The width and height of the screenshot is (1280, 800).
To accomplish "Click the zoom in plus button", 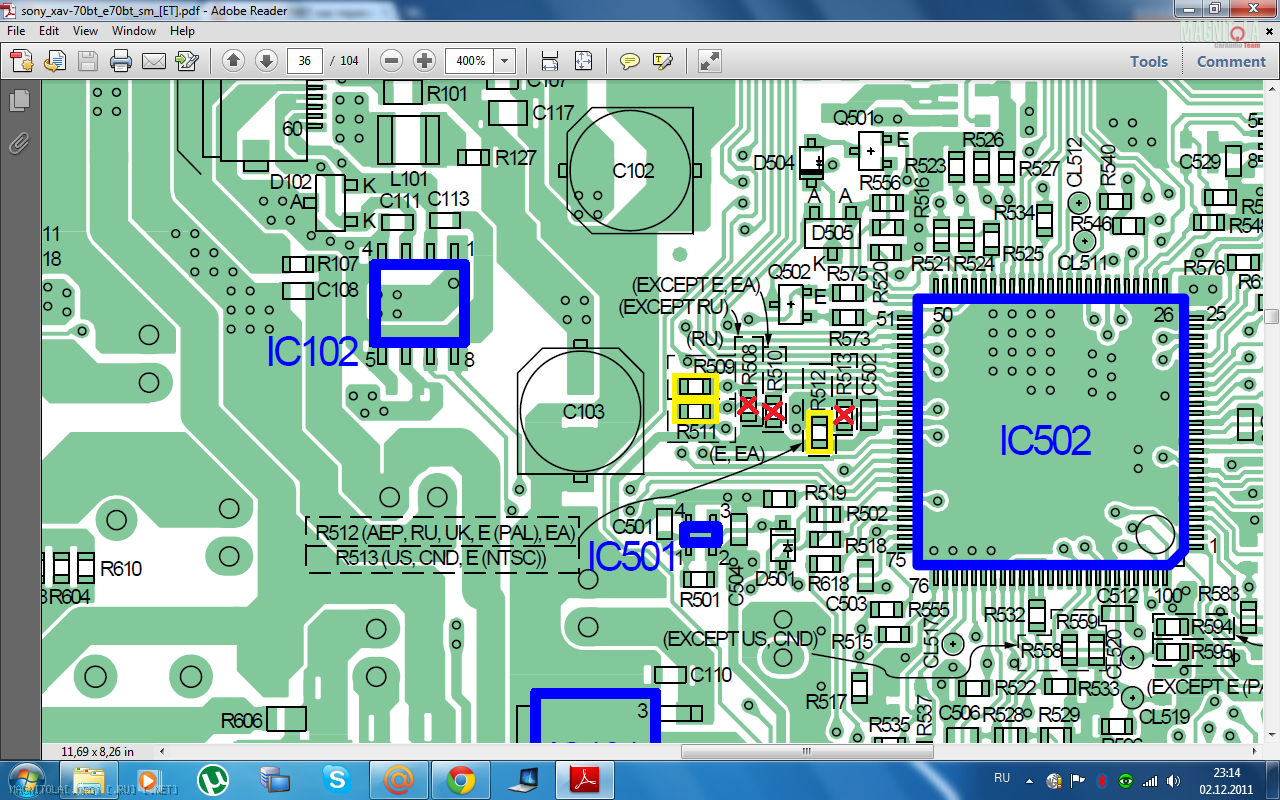I will click(x=424, y=61).
